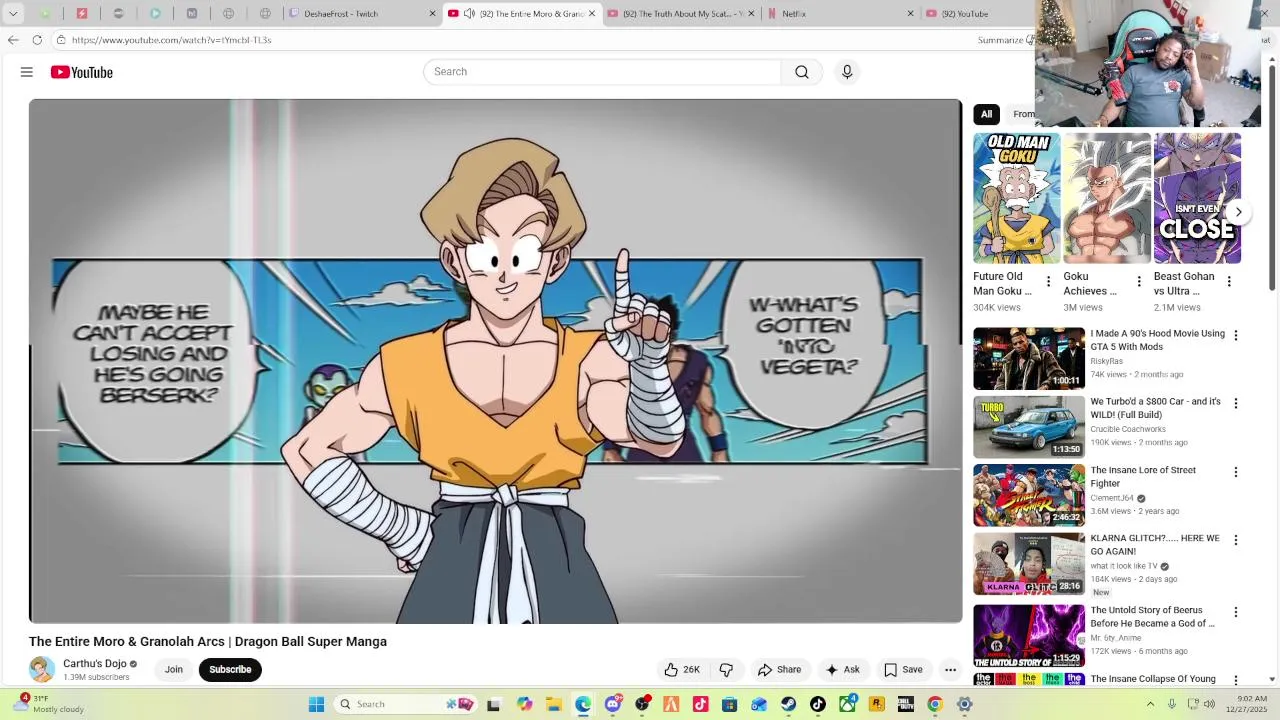
Task: Open 90's Hood Movie GTA 5 video
Action: click(1029, 358)
